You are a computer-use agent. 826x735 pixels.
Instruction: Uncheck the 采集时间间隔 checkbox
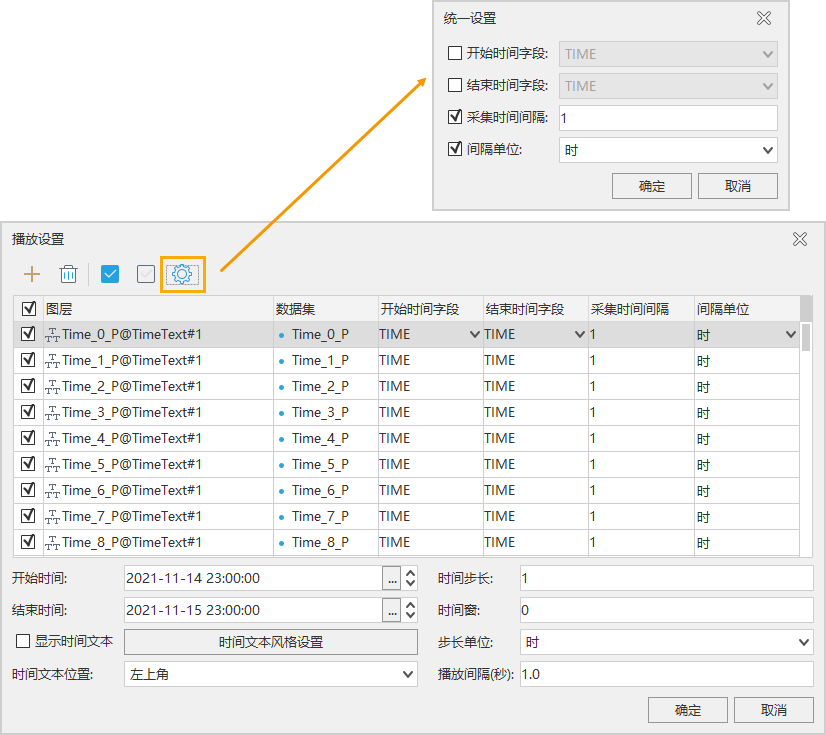[x=455, y=118]
